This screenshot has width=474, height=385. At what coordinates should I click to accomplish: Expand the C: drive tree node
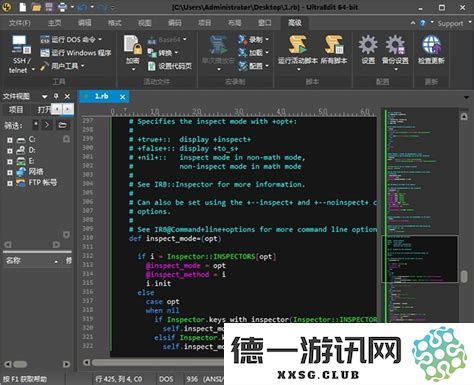pos(10,140)
